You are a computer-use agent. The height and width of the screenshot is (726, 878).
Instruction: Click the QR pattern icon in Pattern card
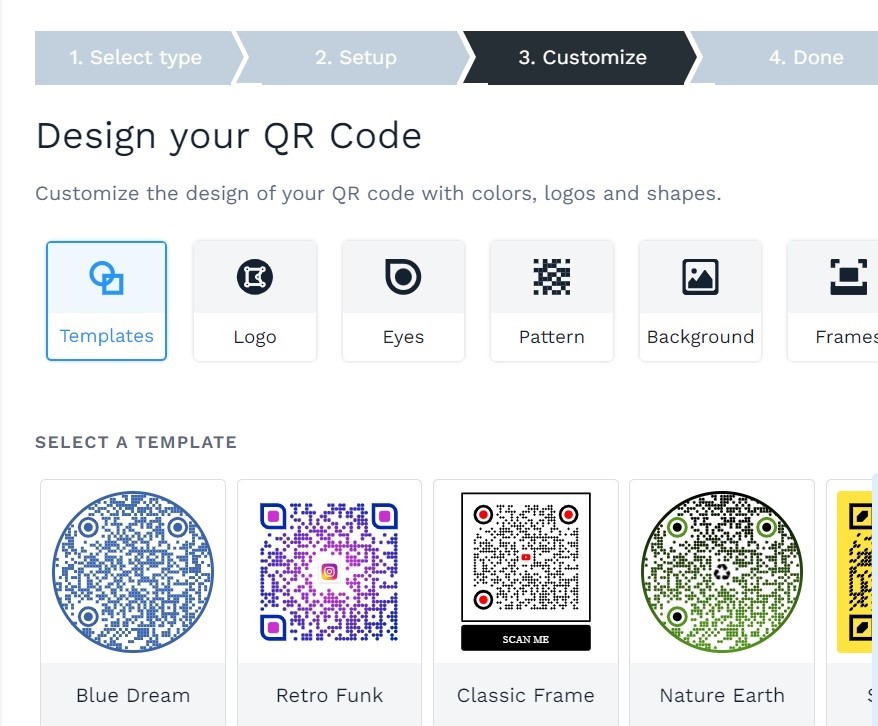(551, 277)
